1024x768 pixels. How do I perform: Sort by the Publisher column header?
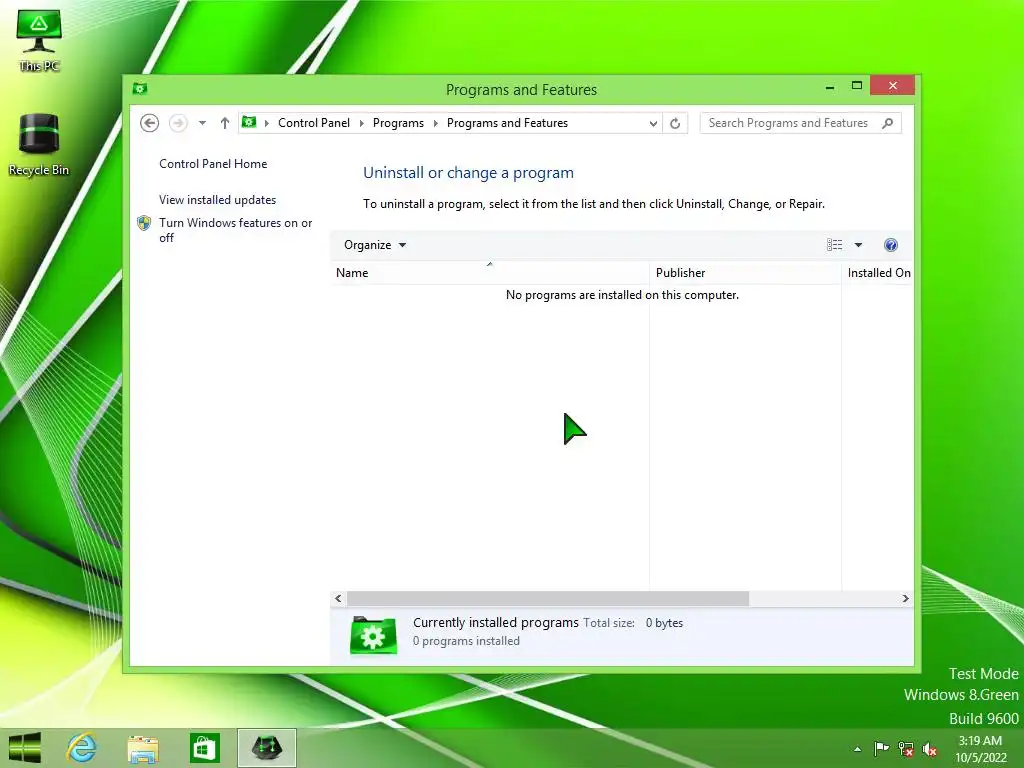pos(746,272)
